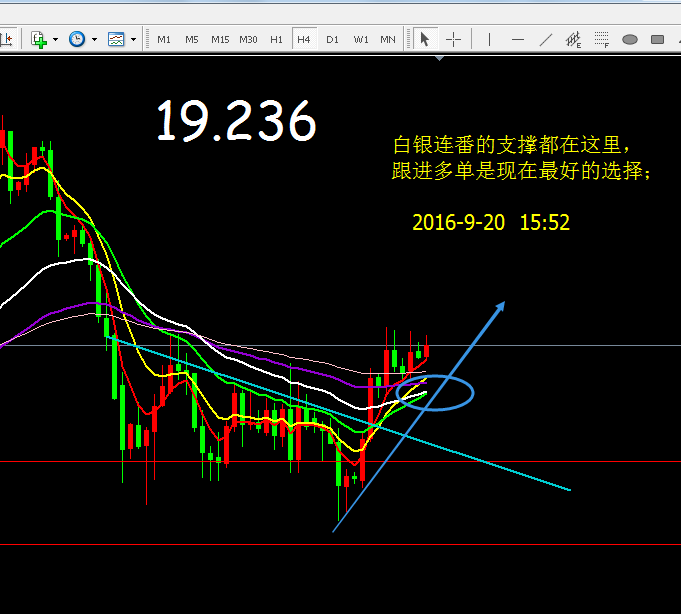Select the 19.236 price label on chart
This screenshot has width=681, height=614.
tap(236, 120)
